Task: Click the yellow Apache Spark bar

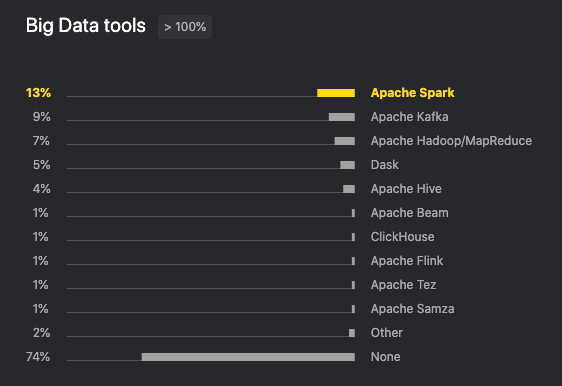Action: tap(336, 93)
